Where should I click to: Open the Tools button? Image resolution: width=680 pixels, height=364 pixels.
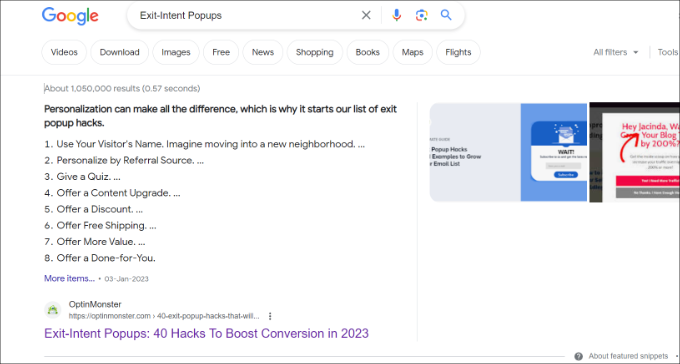pos(668,52)
